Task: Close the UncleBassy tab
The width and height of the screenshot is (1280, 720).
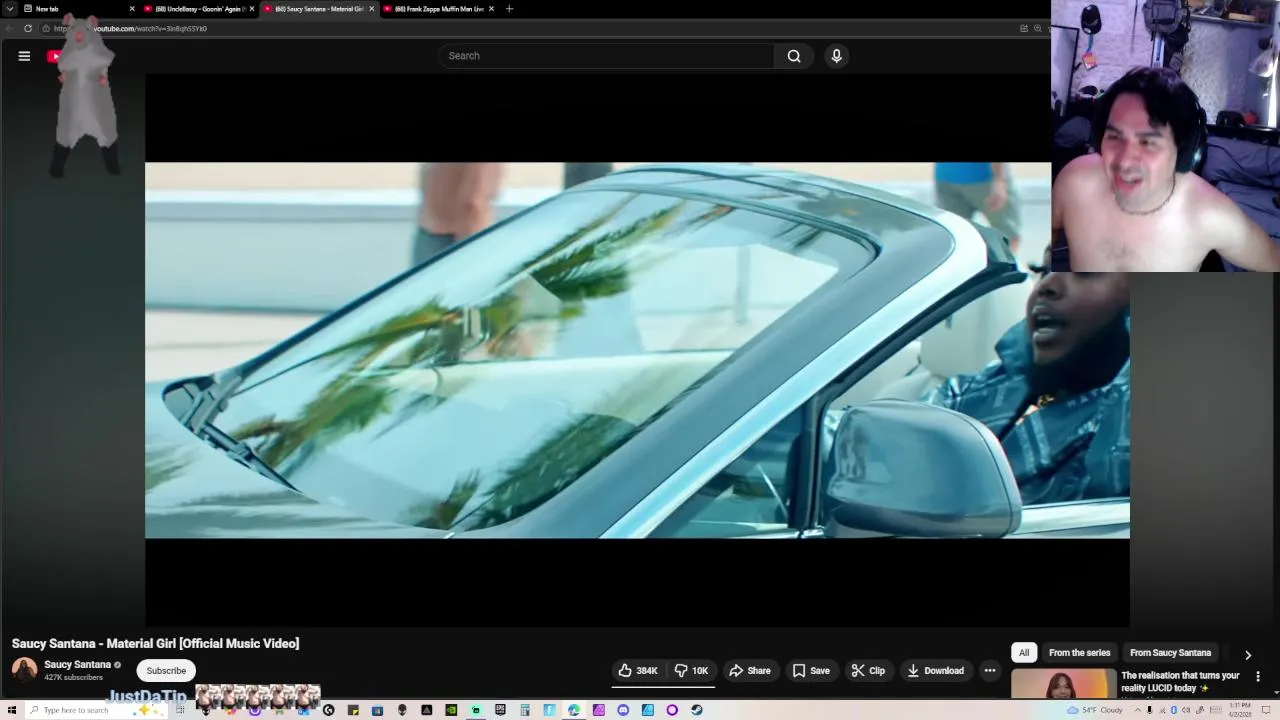Action: point(252,9)
